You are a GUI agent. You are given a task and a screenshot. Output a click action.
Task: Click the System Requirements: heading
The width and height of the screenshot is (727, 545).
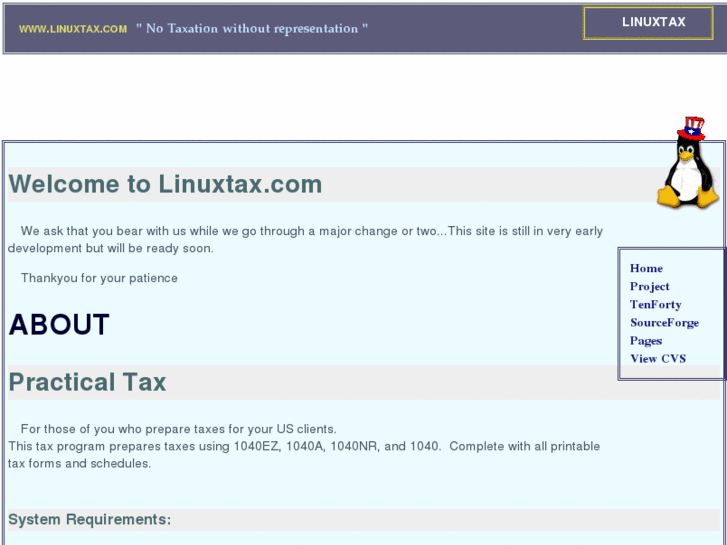click(89, 519)
